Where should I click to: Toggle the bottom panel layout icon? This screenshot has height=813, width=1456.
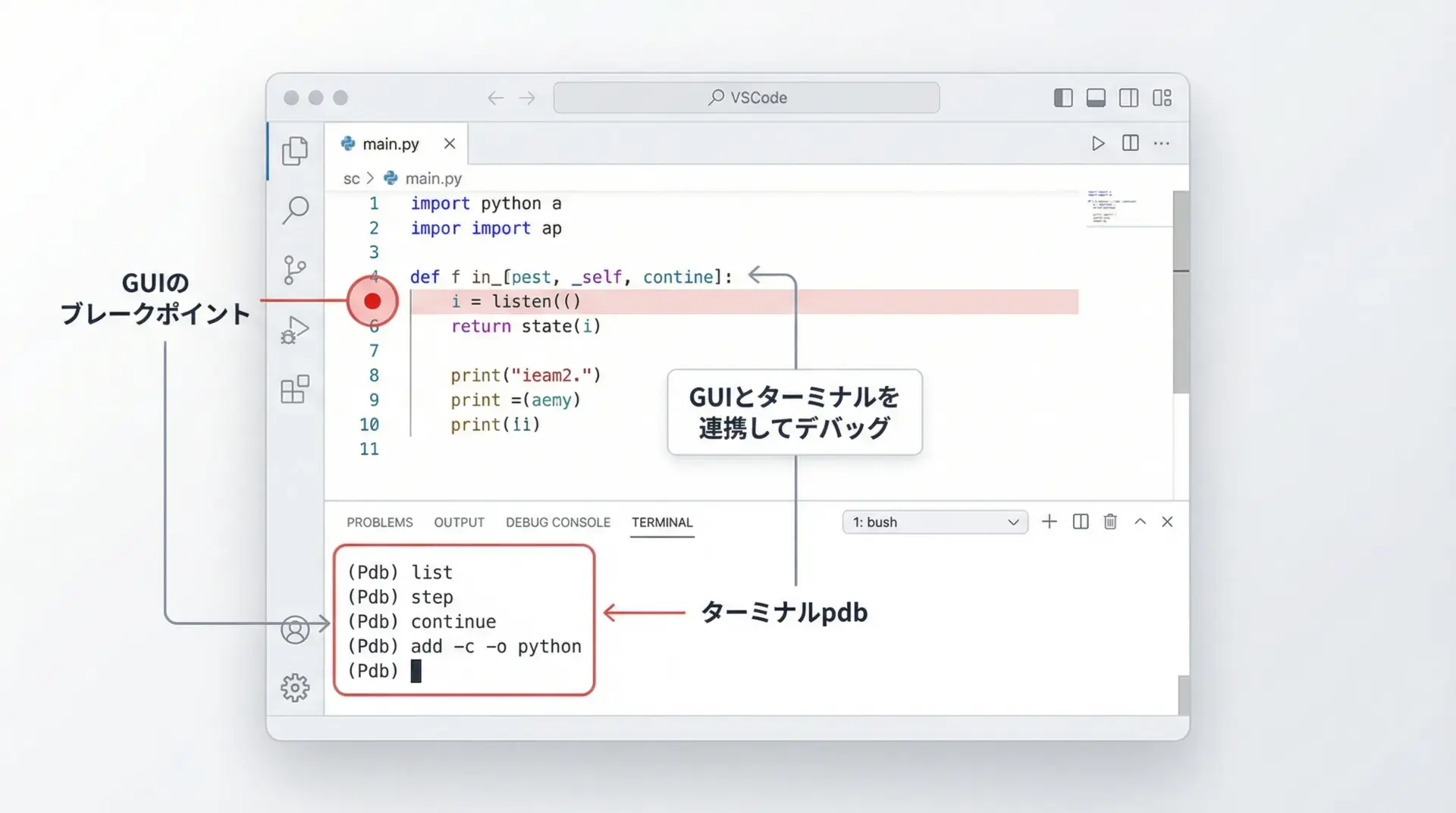pyautogui.click(x=1096, y=98)
